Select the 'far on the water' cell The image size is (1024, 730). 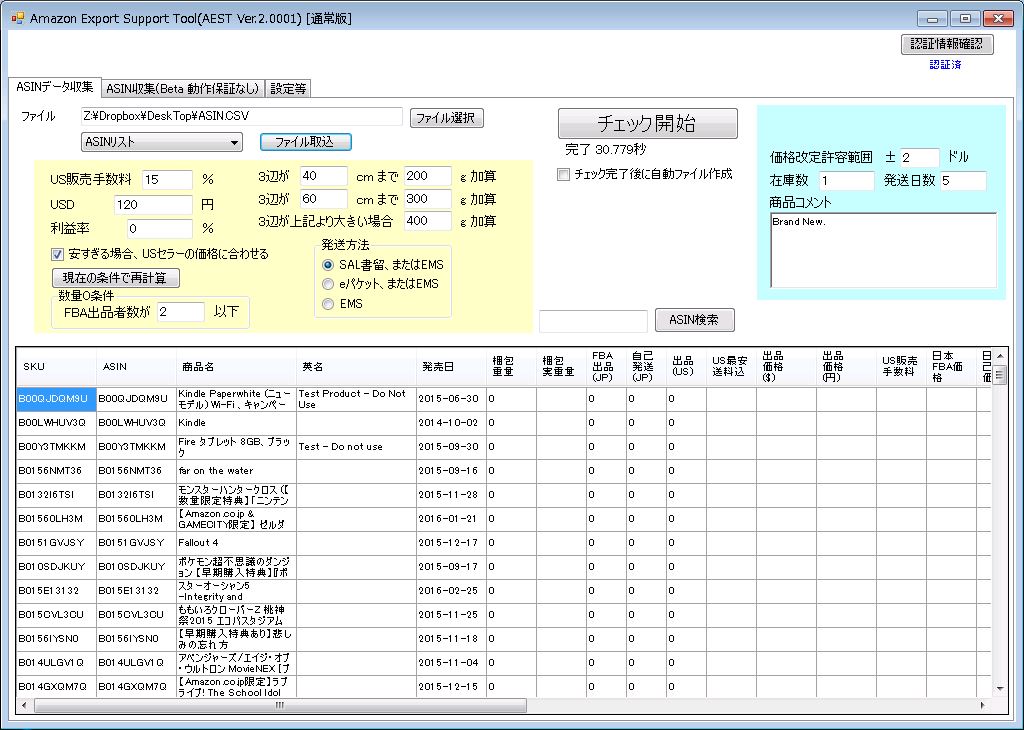[236, 471]
